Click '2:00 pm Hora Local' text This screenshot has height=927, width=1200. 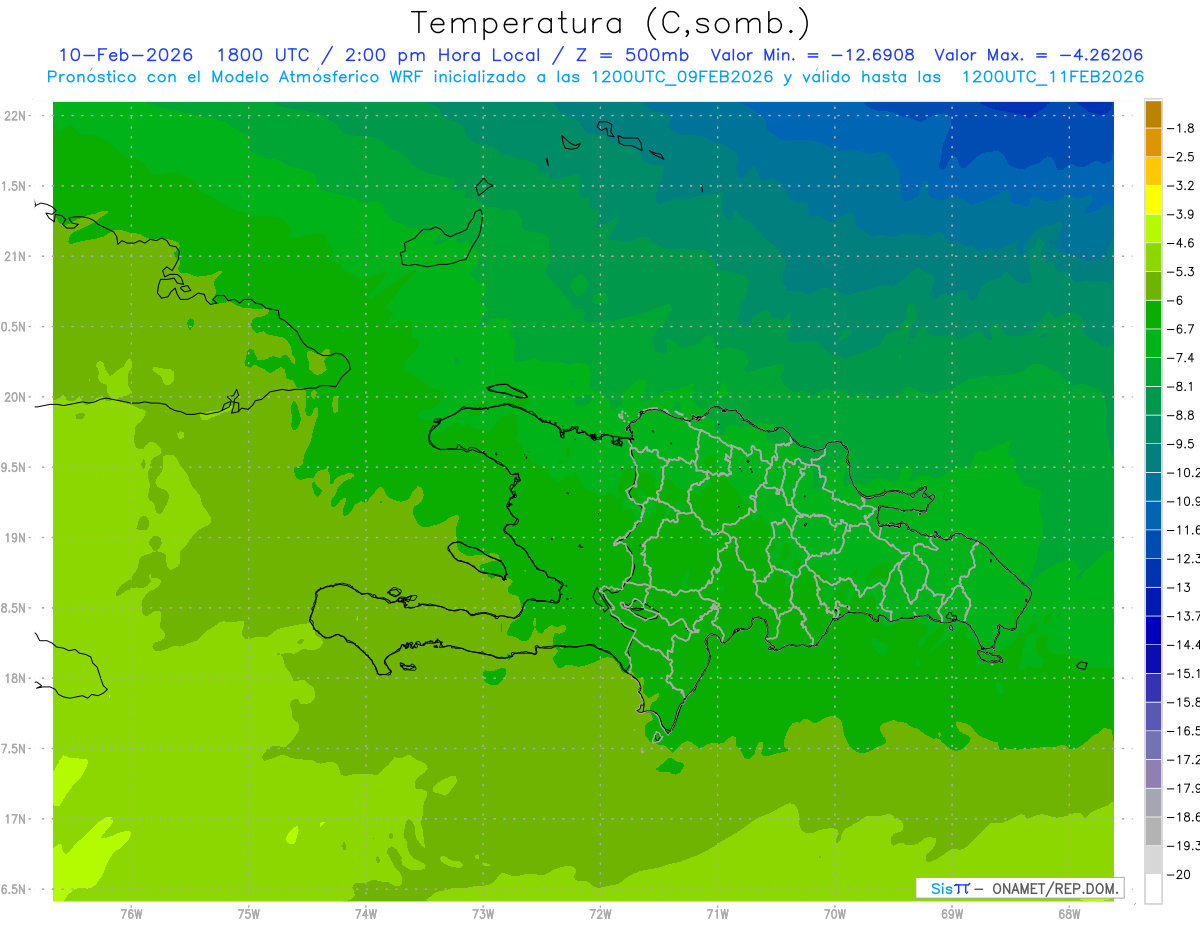point(442,55)
